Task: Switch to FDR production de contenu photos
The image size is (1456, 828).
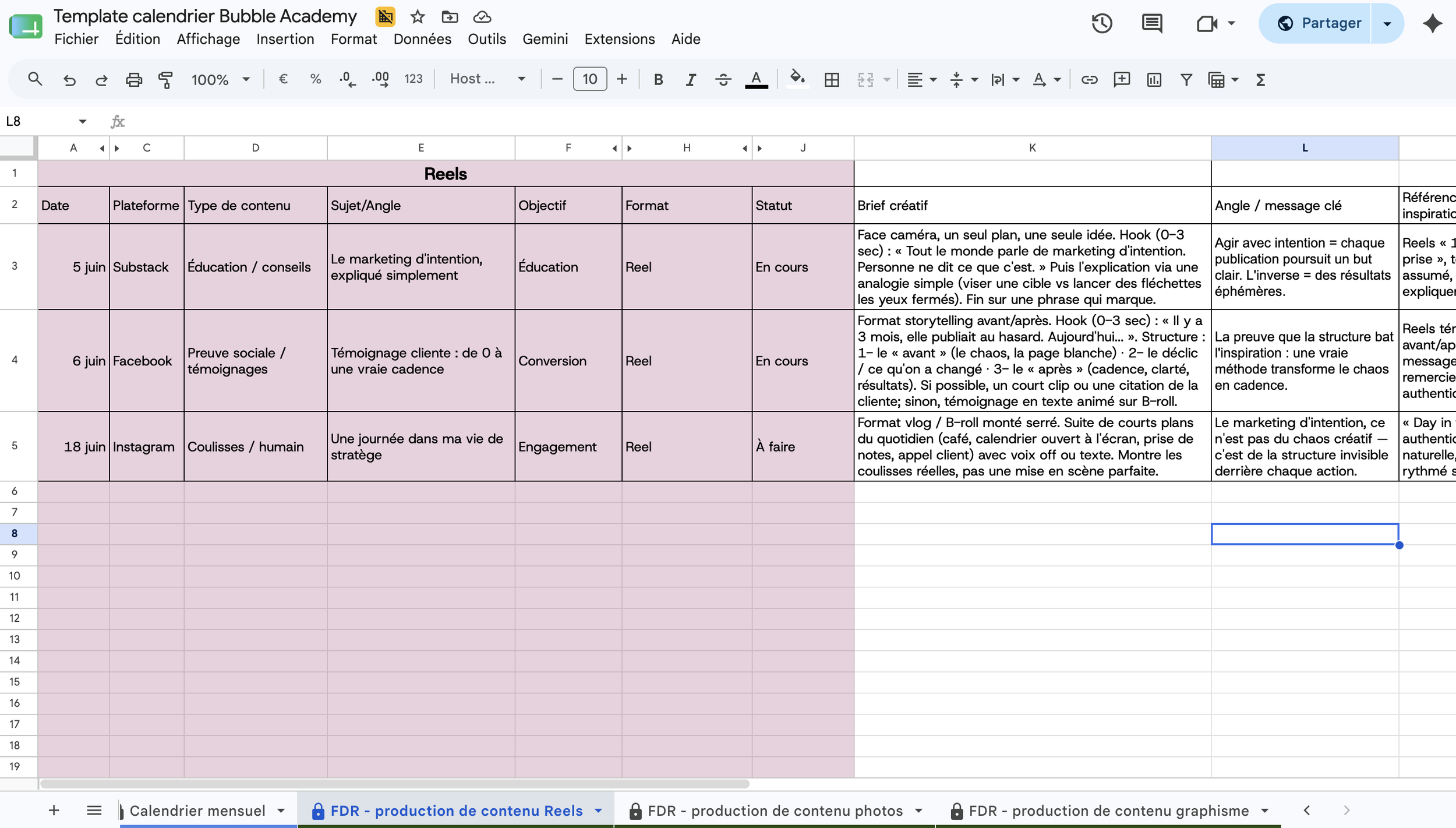Action: pos(775,810)
